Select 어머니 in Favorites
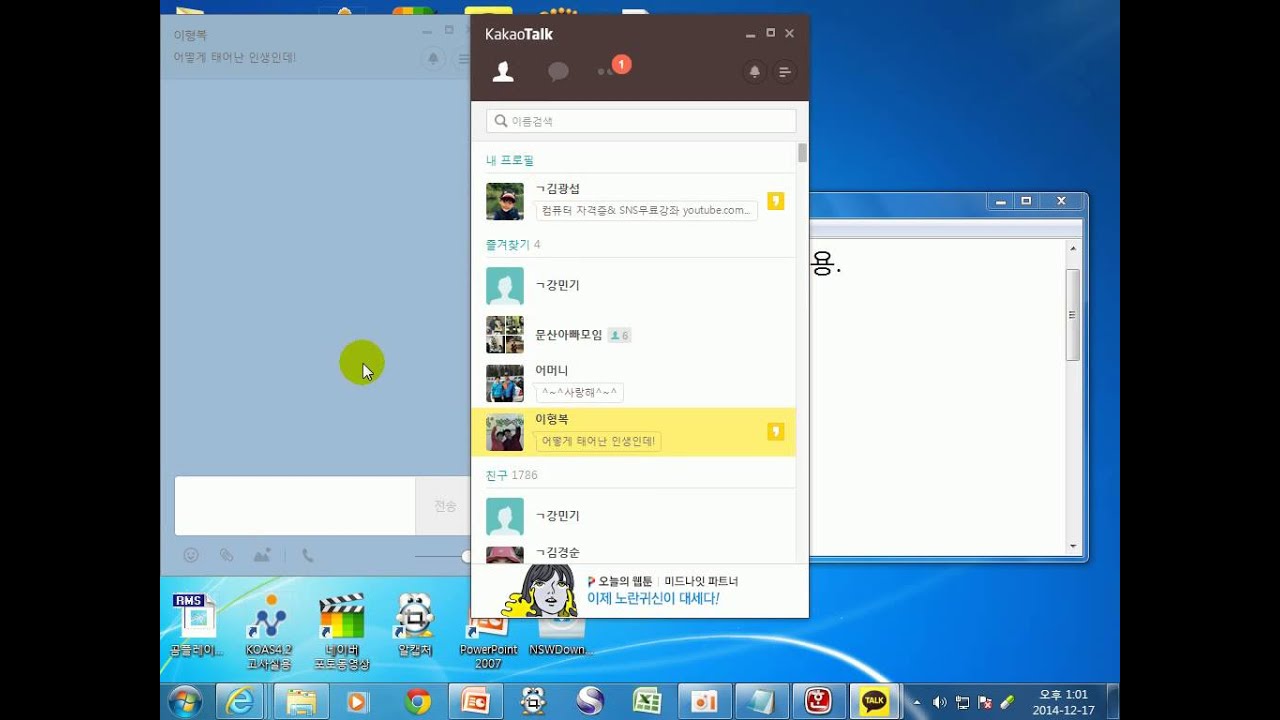 coord(633,384)
